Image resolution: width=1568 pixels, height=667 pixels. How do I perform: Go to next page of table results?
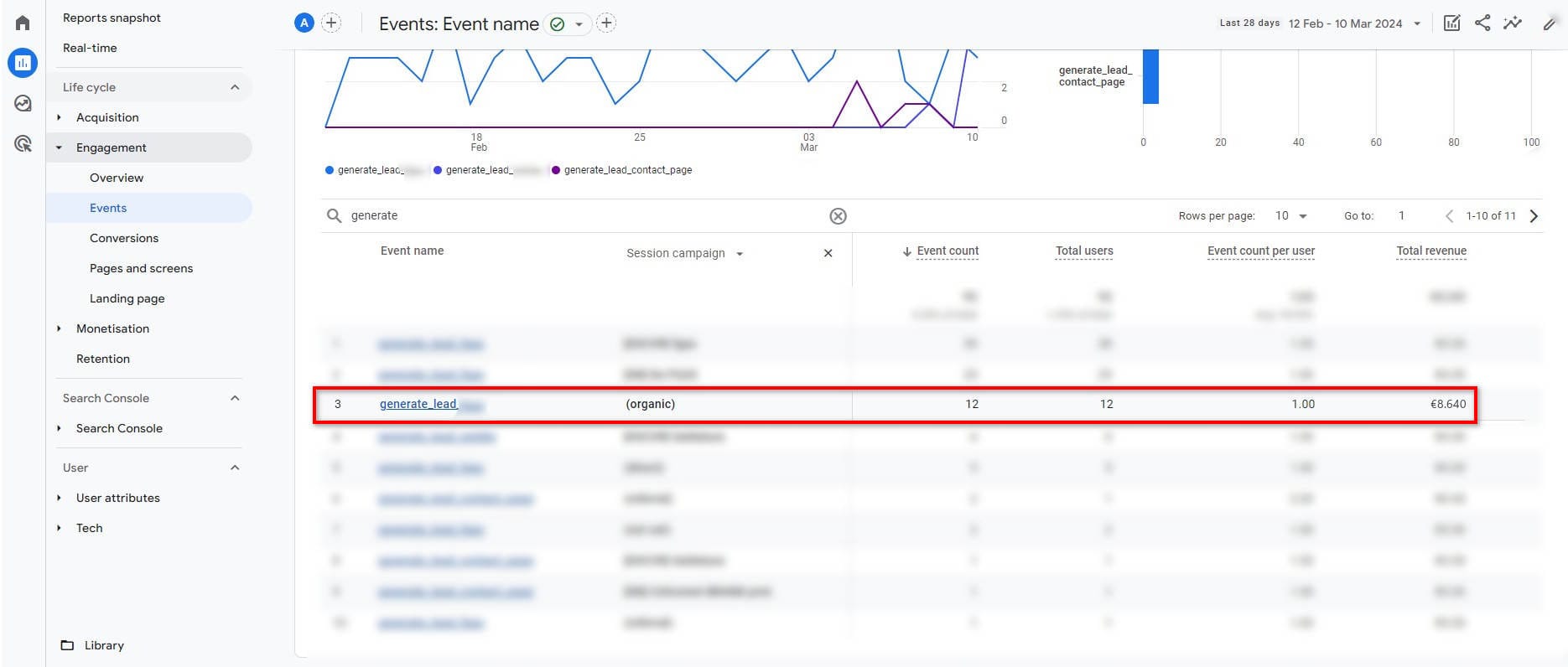pos(1534,216)
